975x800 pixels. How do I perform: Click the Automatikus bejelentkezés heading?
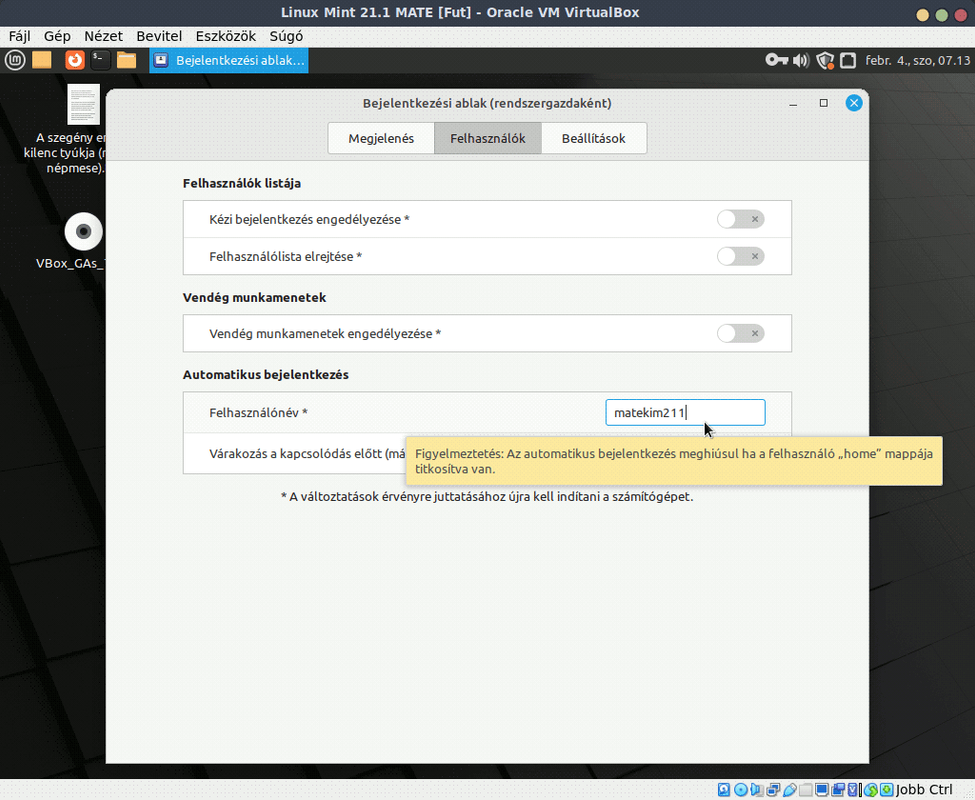pos(266,375)
